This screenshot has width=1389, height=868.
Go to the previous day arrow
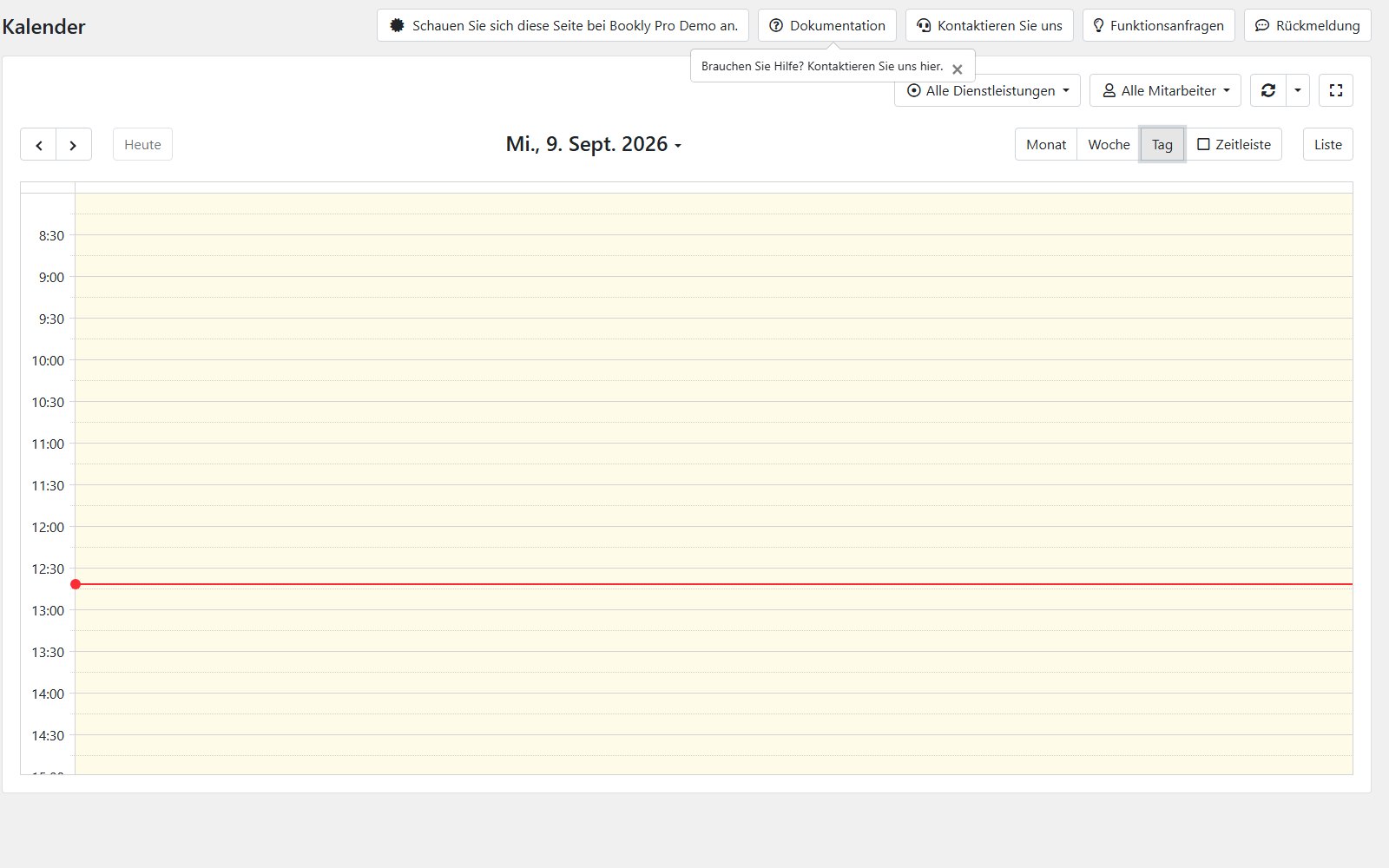pos(38,145)
